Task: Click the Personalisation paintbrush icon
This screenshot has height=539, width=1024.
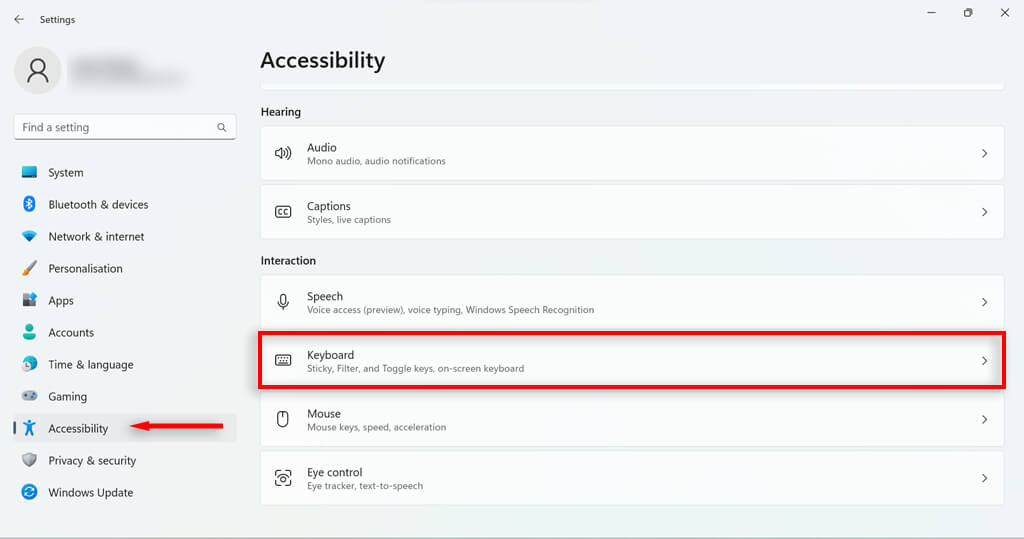Action: [x=29, y=269]
